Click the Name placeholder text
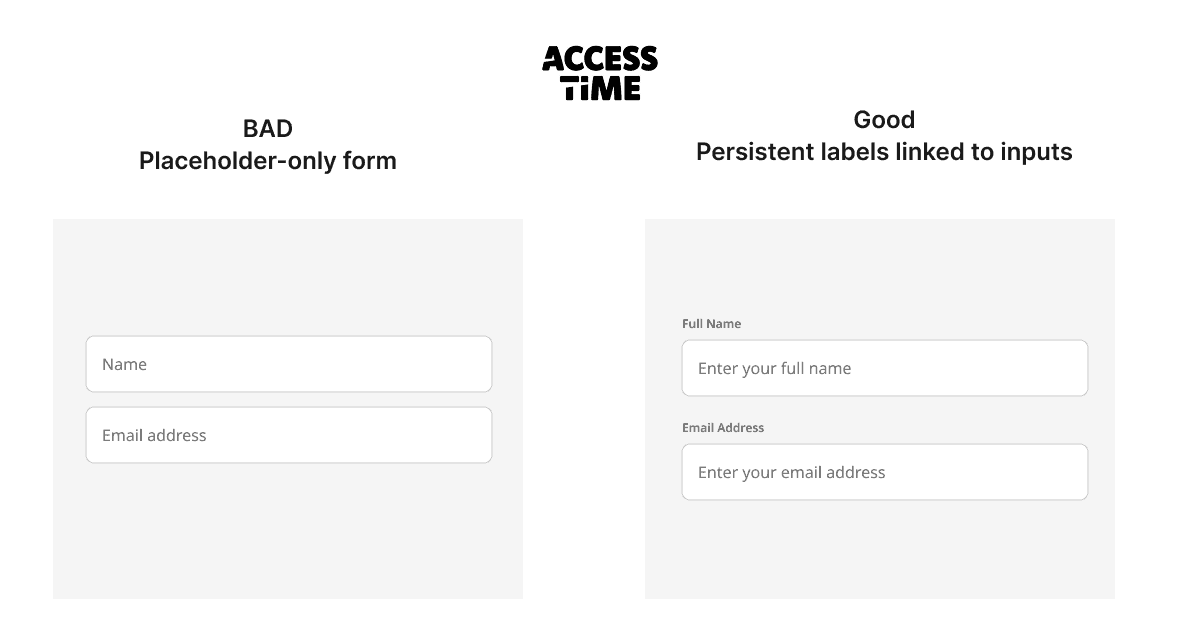The image size is (1200, 630). tap(122, 364)
